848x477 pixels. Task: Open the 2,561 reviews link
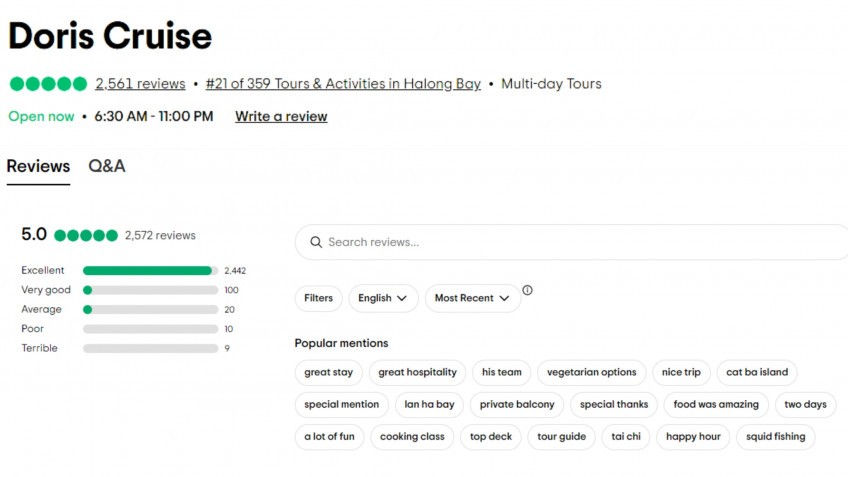tap(140, 84)
